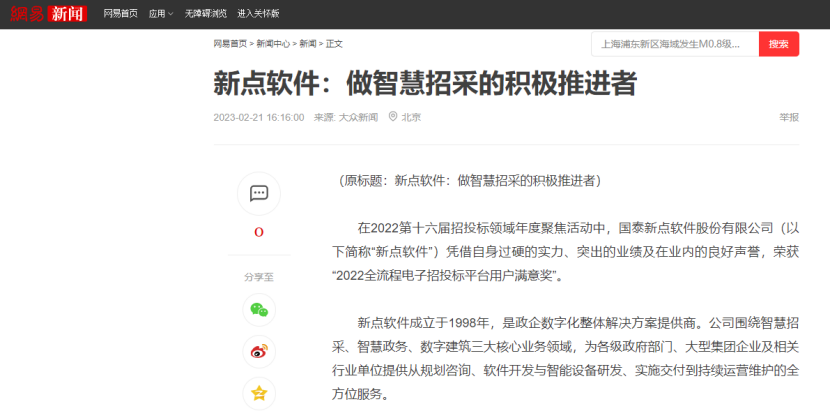Click 新闻中心 breadcrumb link

click(273, 44)
